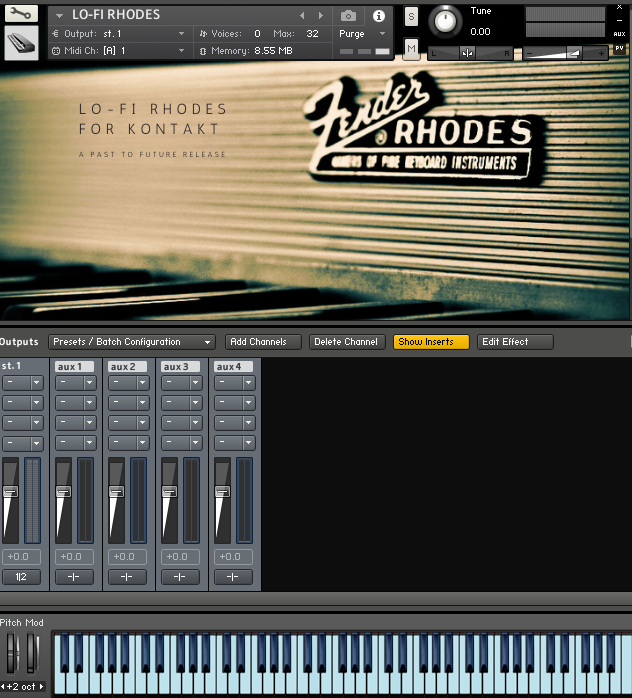Toggle the Show Inserts button
This screenshot has height=698, width=632.
pyautogui.click(x=430, y=342)
